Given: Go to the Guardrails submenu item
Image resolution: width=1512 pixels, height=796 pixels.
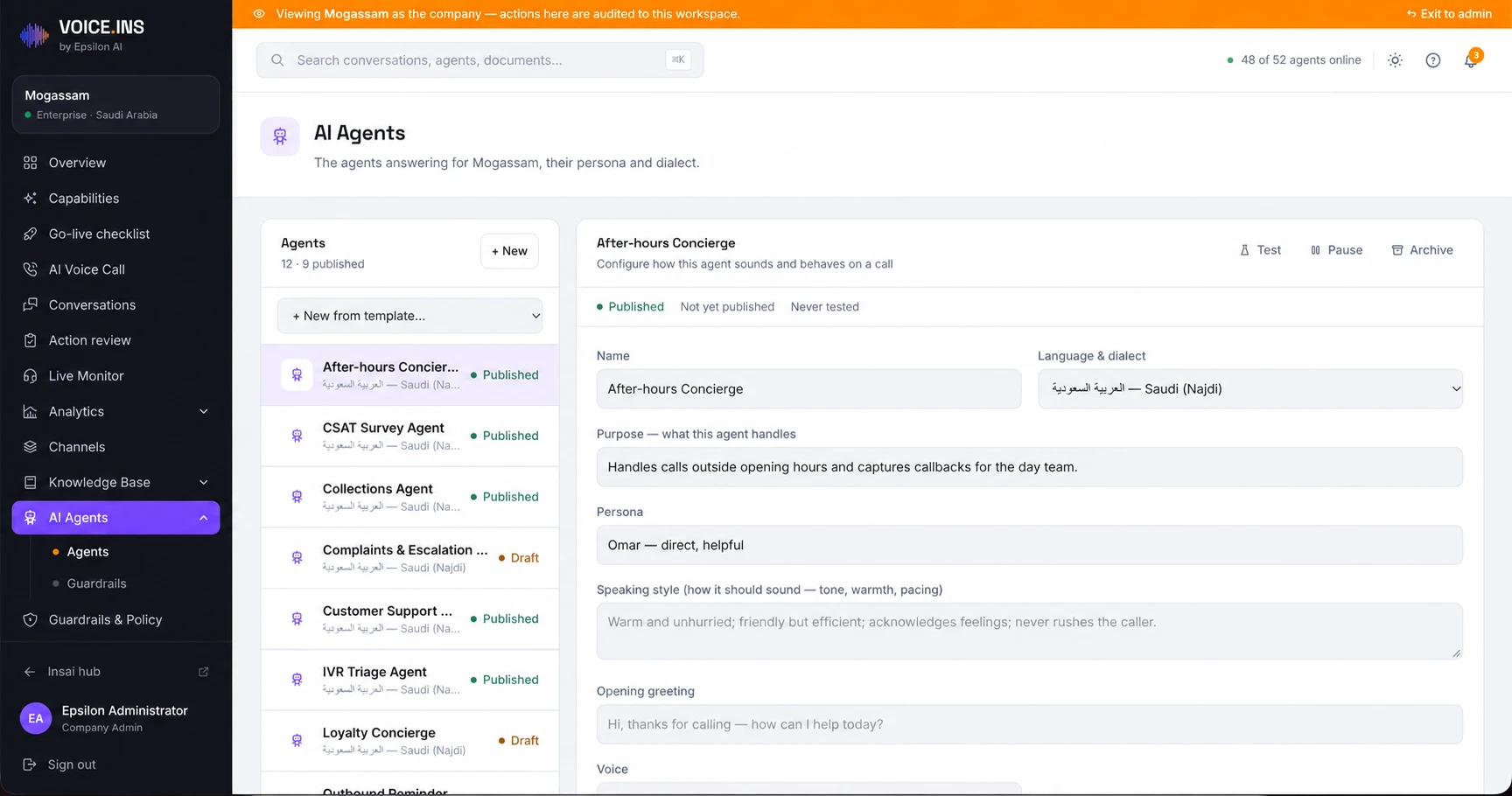Looking at the screenshot, I should [96, 583].
